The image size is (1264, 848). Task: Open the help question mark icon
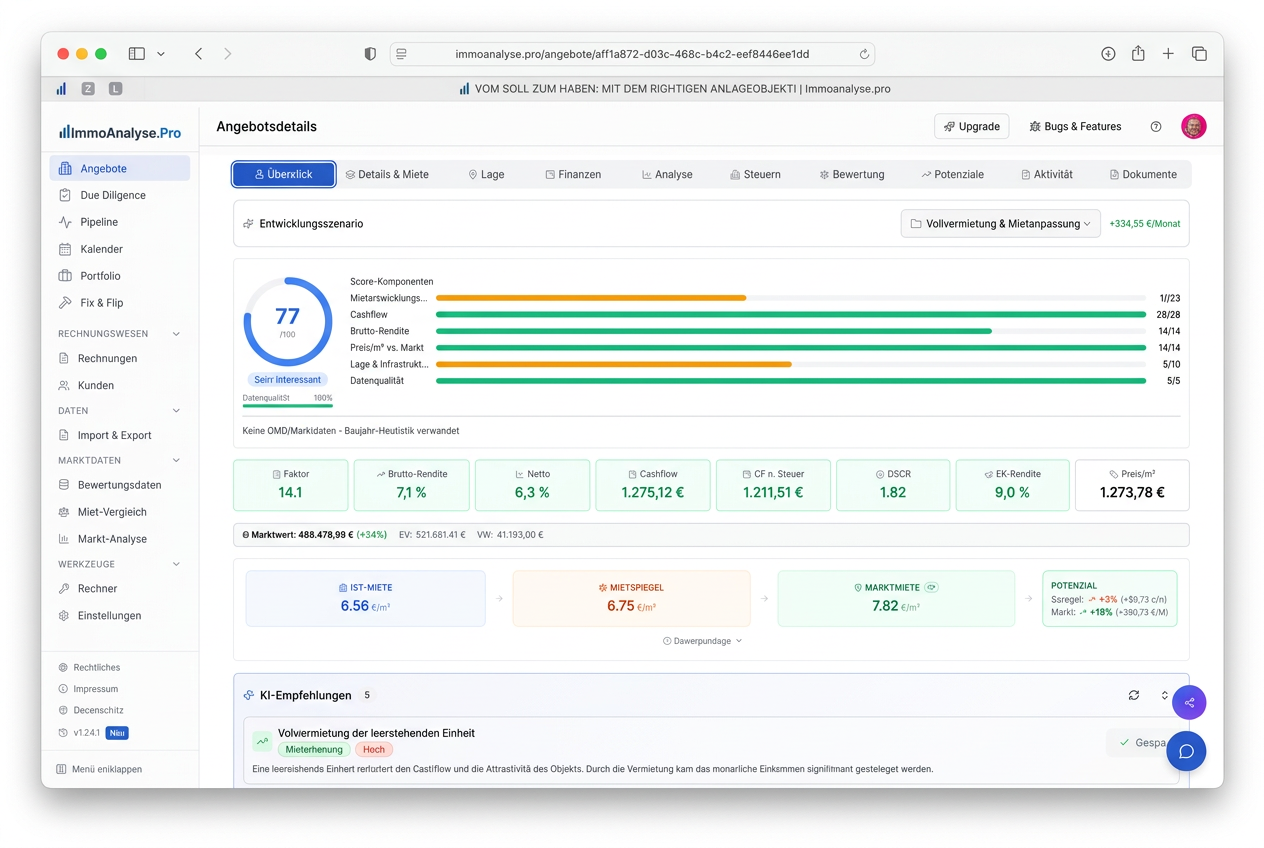tap(1156, 127)
